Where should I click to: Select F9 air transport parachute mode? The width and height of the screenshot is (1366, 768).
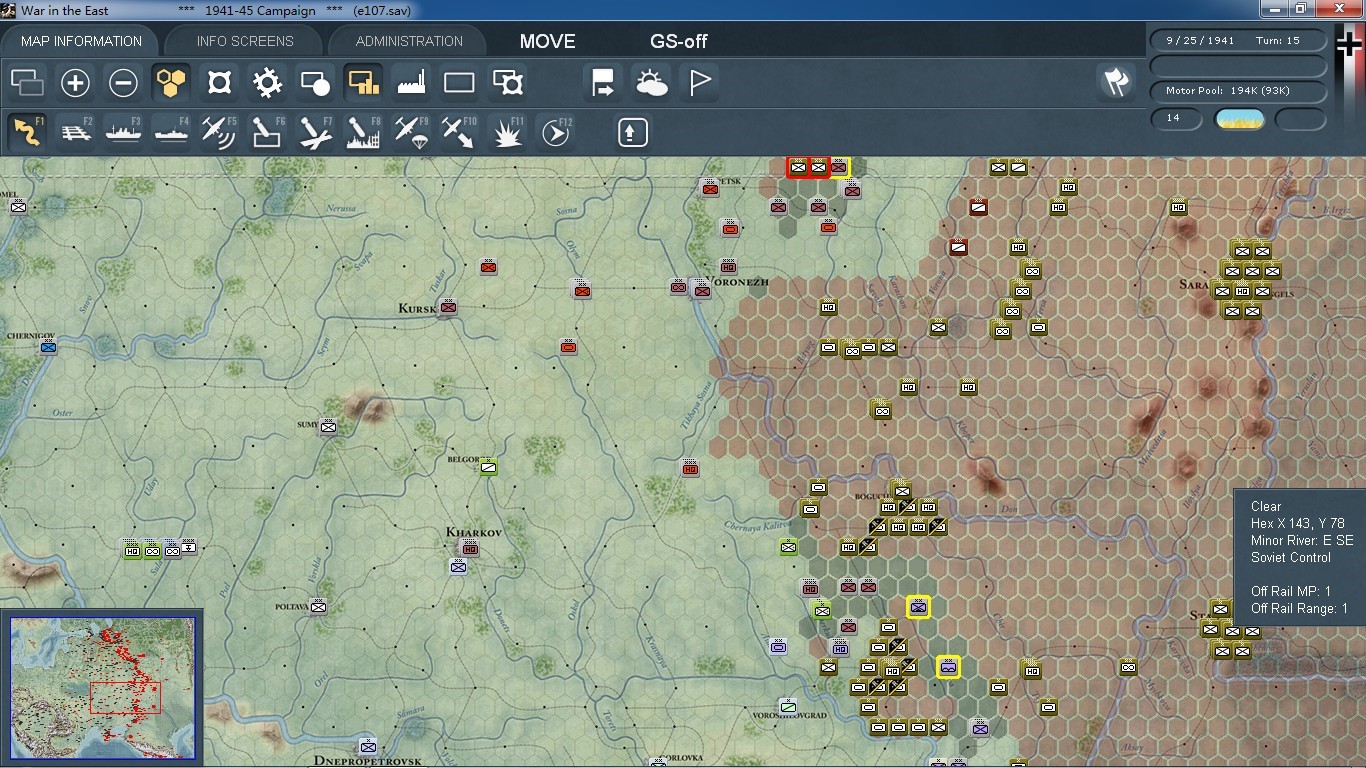[x=411, y=132]
